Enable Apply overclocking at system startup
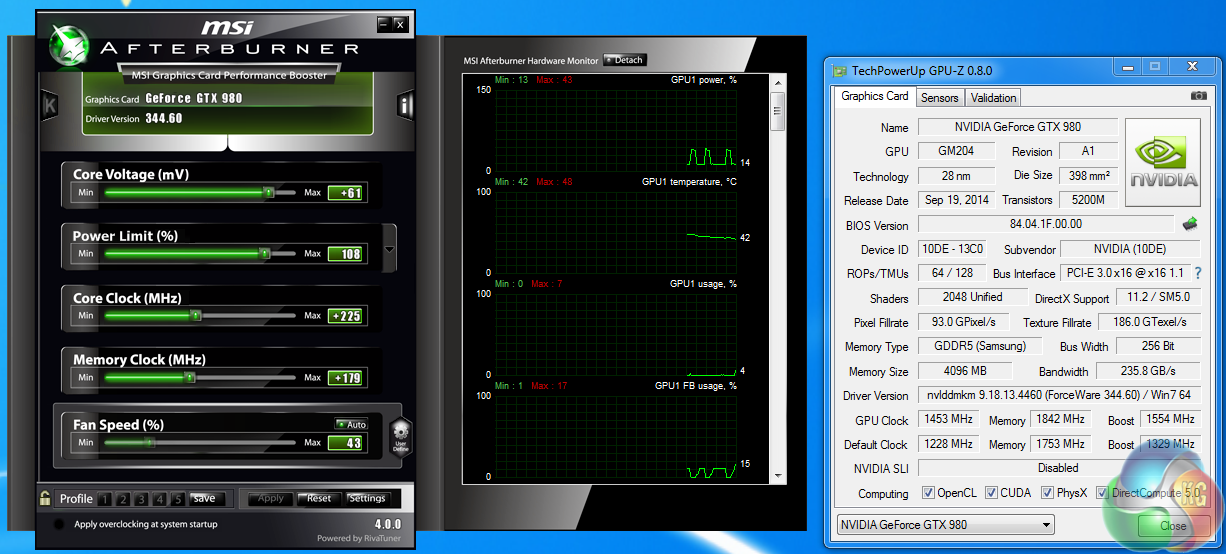 tap(60, 524)
